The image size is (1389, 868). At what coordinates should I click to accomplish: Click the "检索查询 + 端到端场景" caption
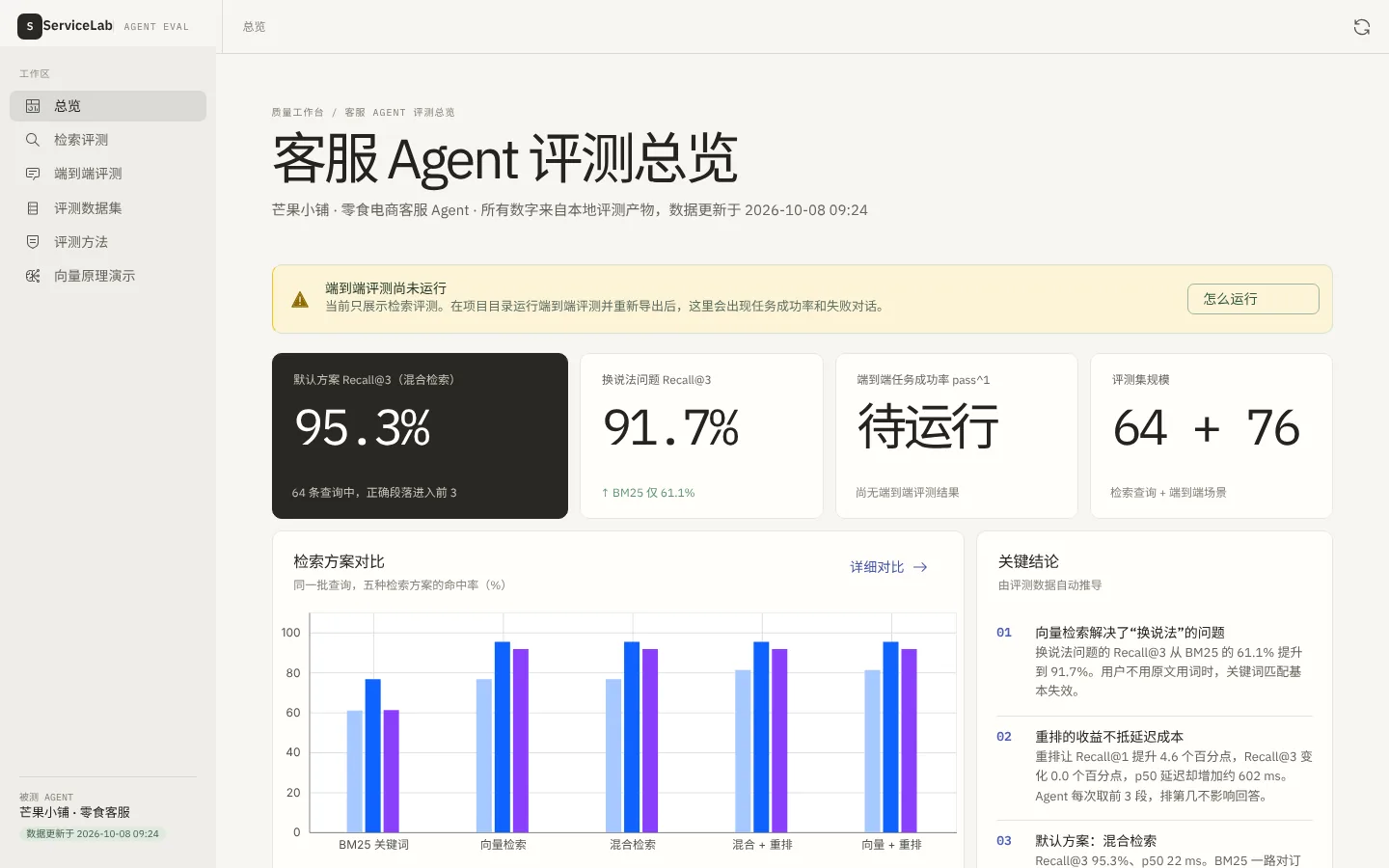[1168, 493]
